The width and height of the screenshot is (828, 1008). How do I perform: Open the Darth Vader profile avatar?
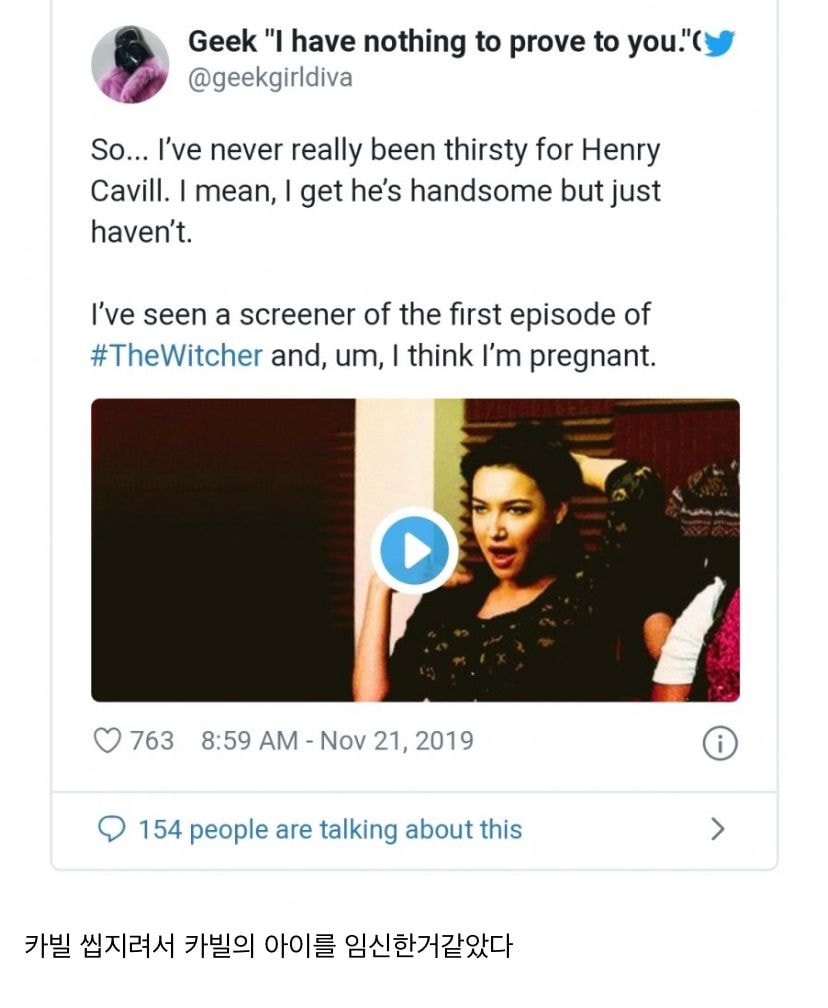pyautogui.click(x=131, y=62)
